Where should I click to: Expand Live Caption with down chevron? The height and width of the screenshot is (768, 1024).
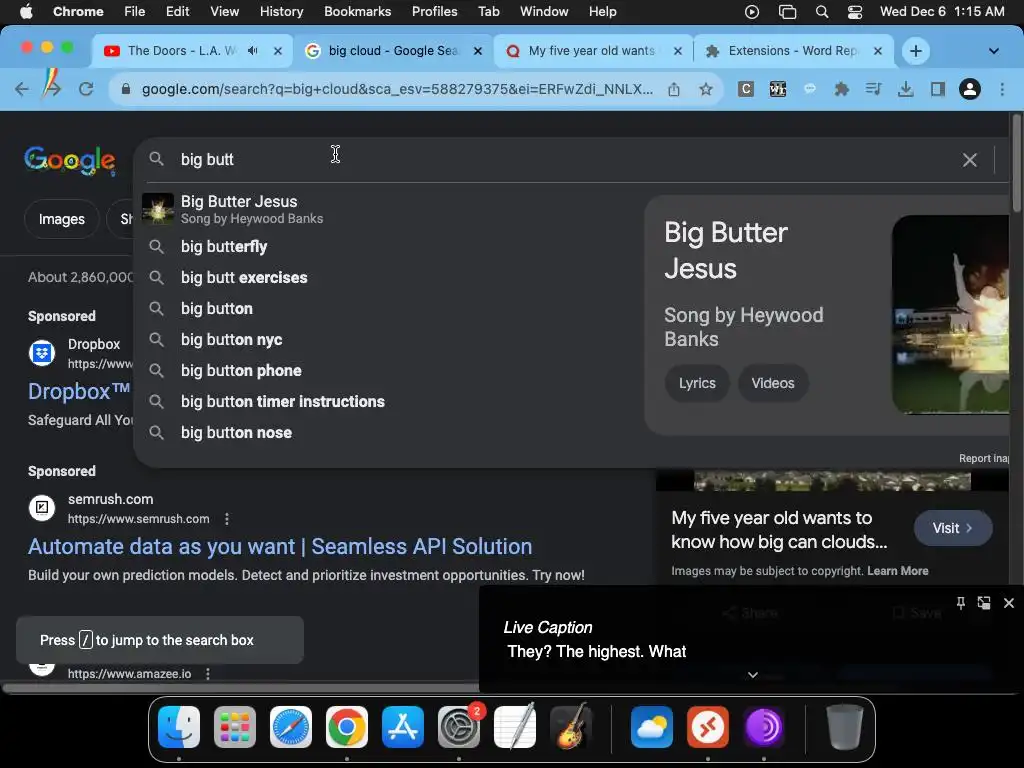tap(752, 675)
